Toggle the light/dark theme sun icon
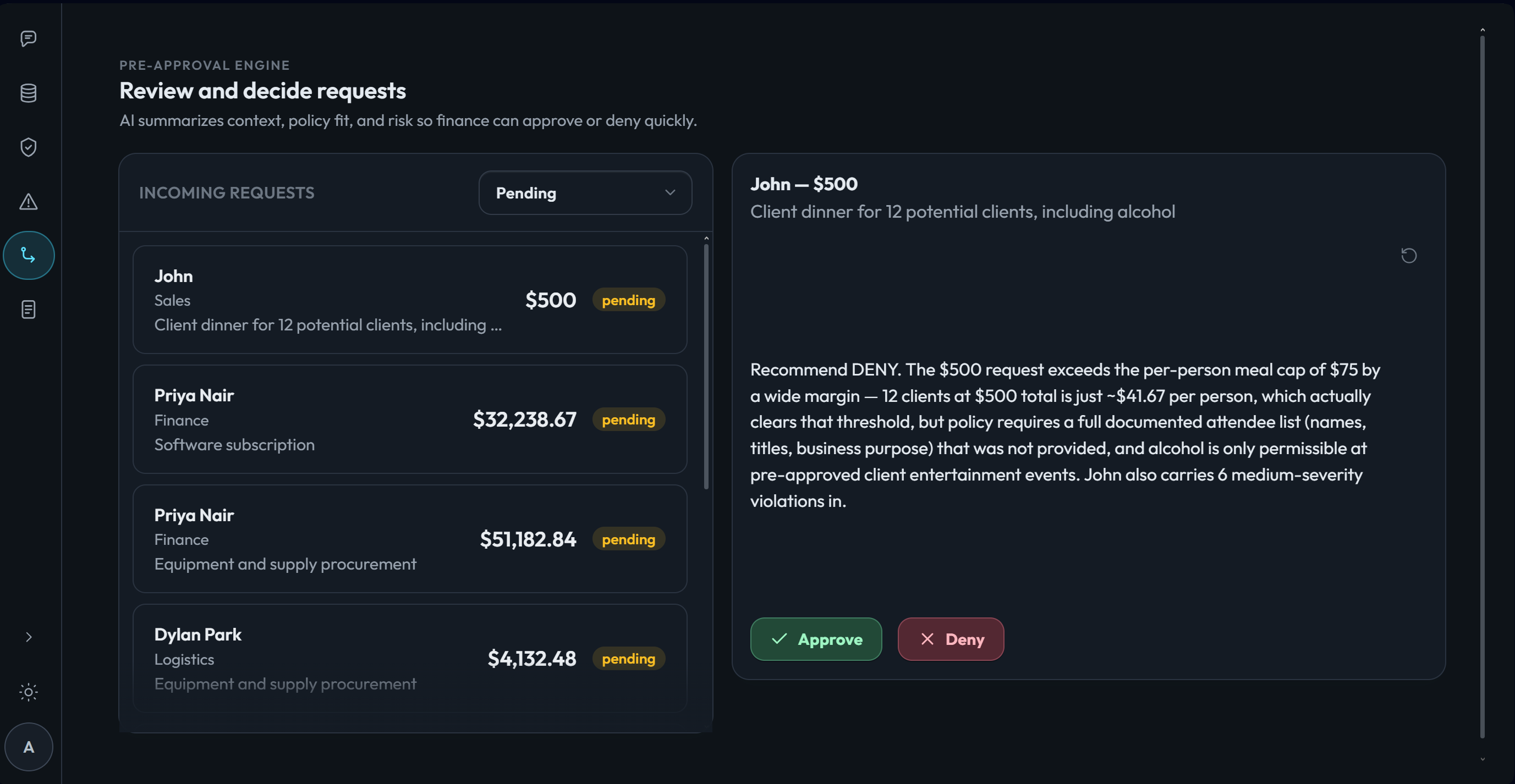This screenshot has height=784, width=1515. tap(28, 692)
